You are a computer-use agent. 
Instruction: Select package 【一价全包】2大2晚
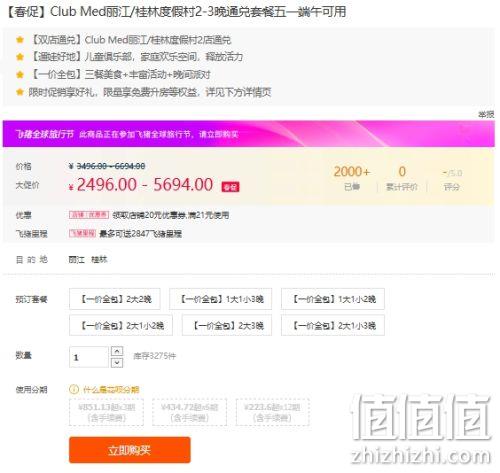115,299
